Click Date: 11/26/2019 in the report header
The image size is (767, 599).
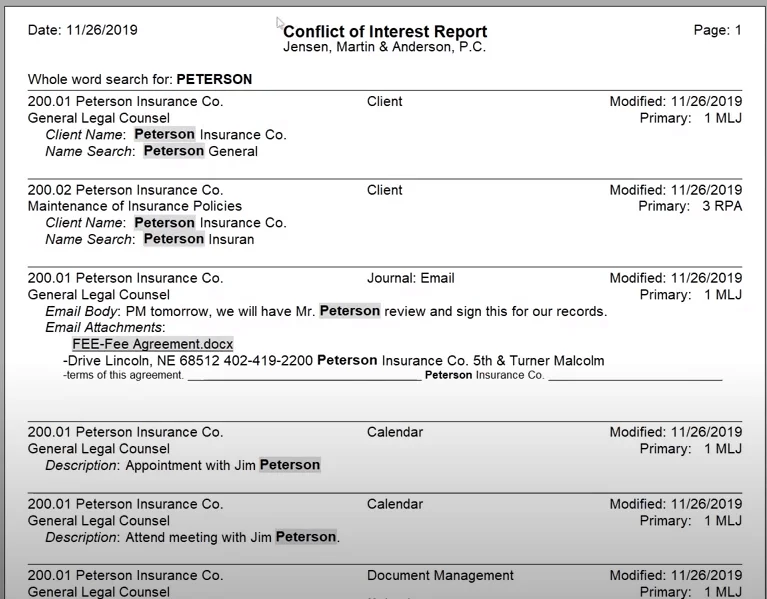coord(83,30)
